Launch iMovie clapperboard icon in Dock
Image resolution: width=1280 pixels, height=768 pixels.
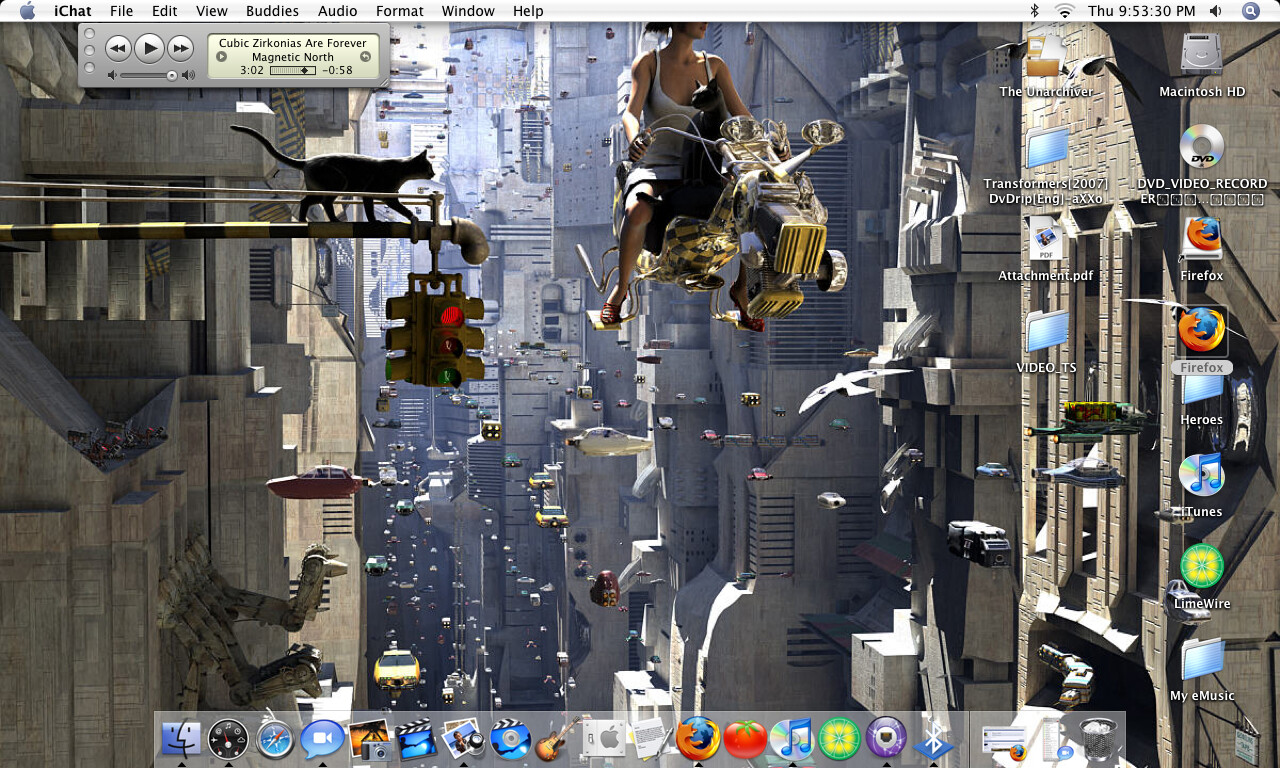(x=416, y=739)
